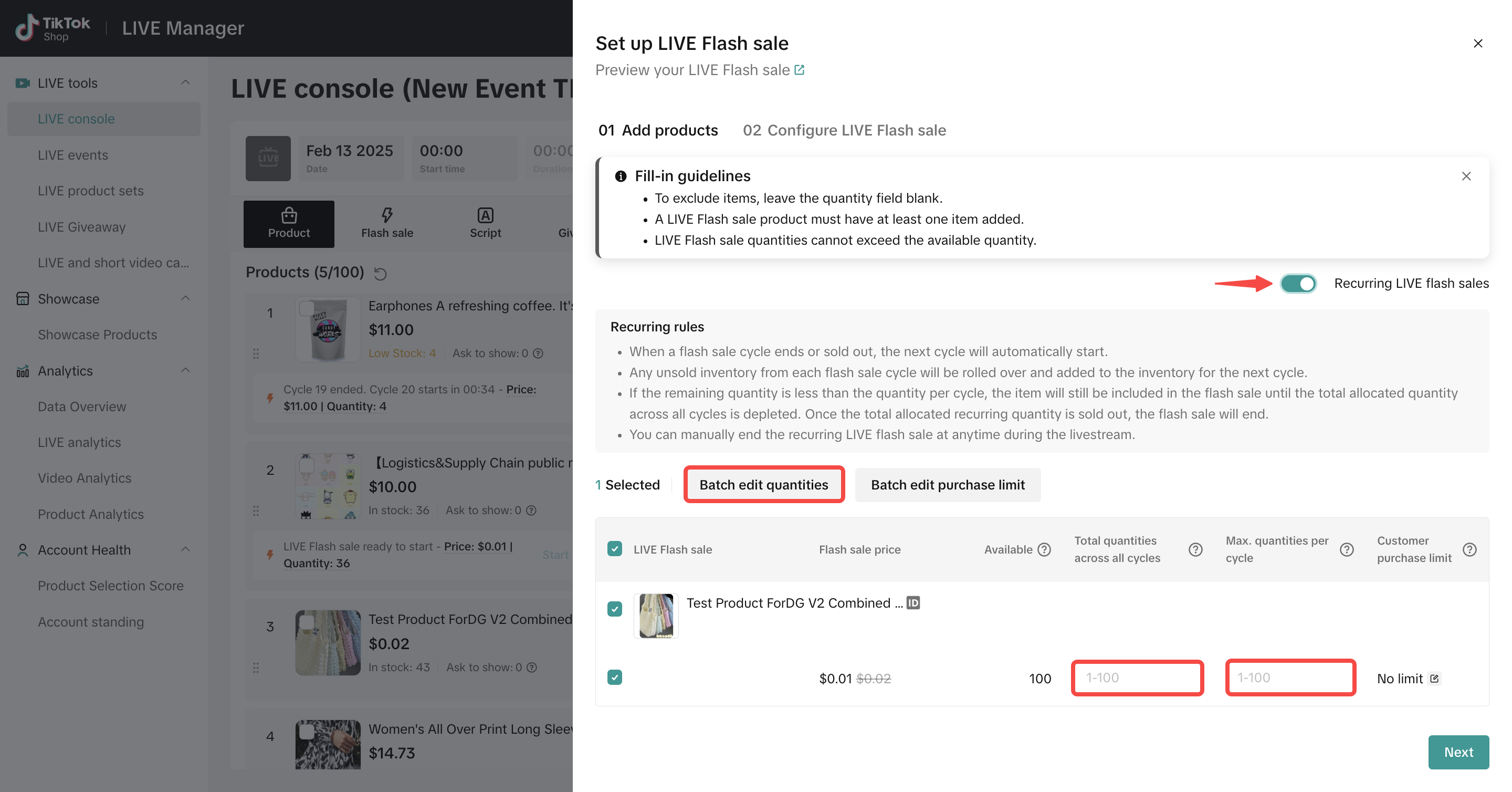The width and height of the screenshot is (1512, 792).
Task: Open LIVE events in the sidebar
Action: point(73,155)
